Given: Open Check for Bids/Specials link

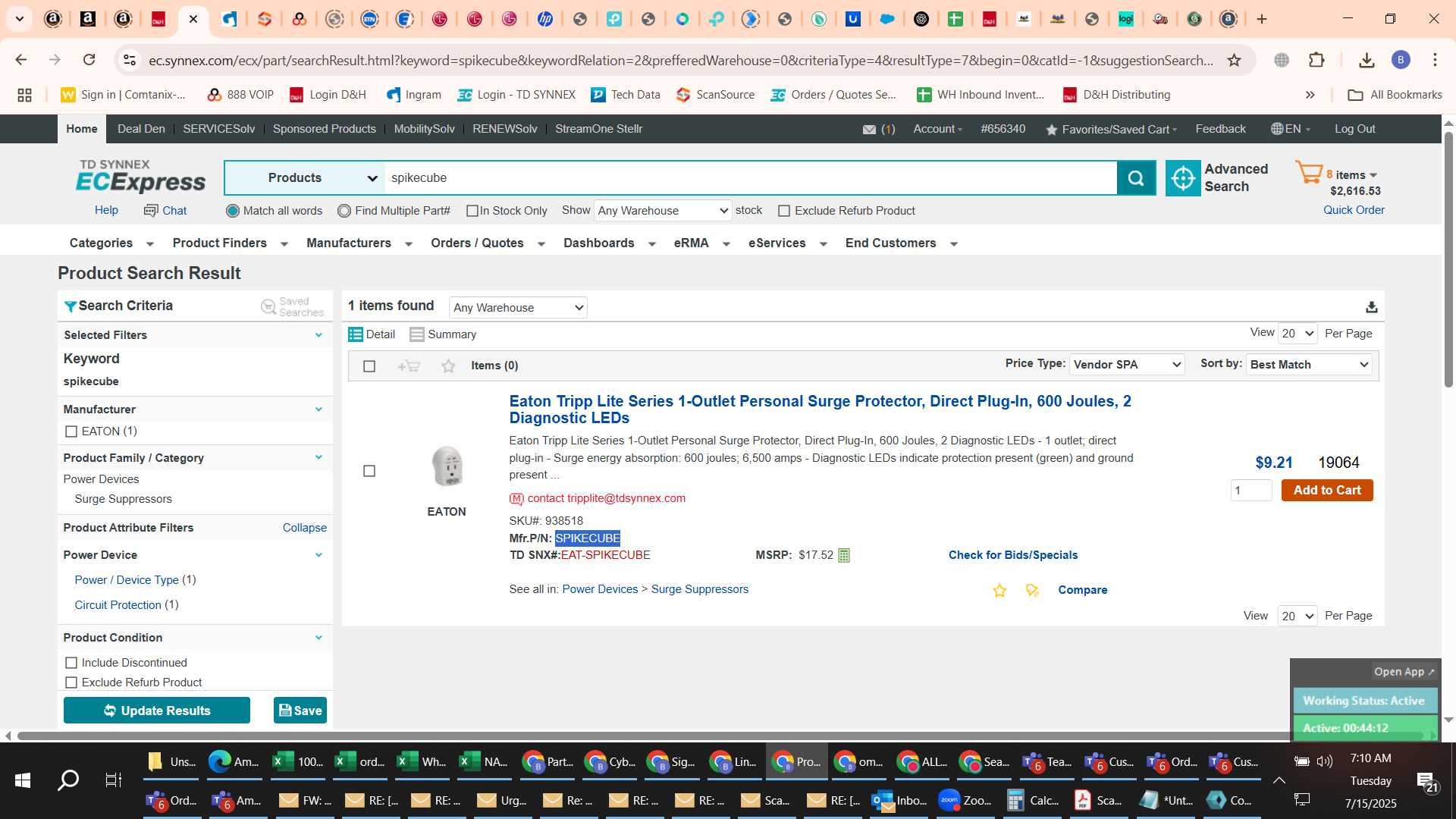Looking at the screenshot, I should point(1013,555).
